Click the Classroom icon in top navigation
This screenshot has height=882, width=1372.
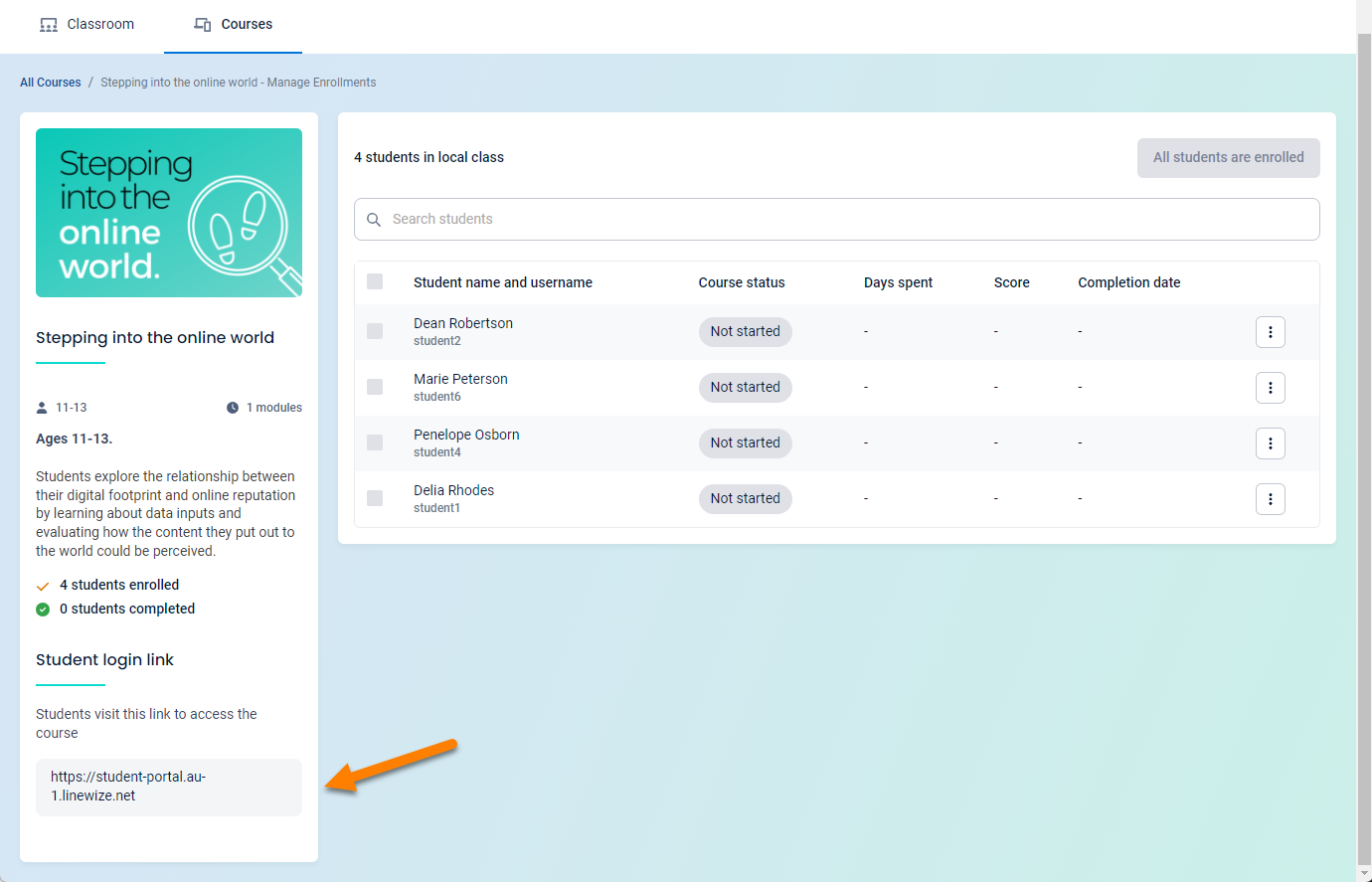[x=48, y=24]
